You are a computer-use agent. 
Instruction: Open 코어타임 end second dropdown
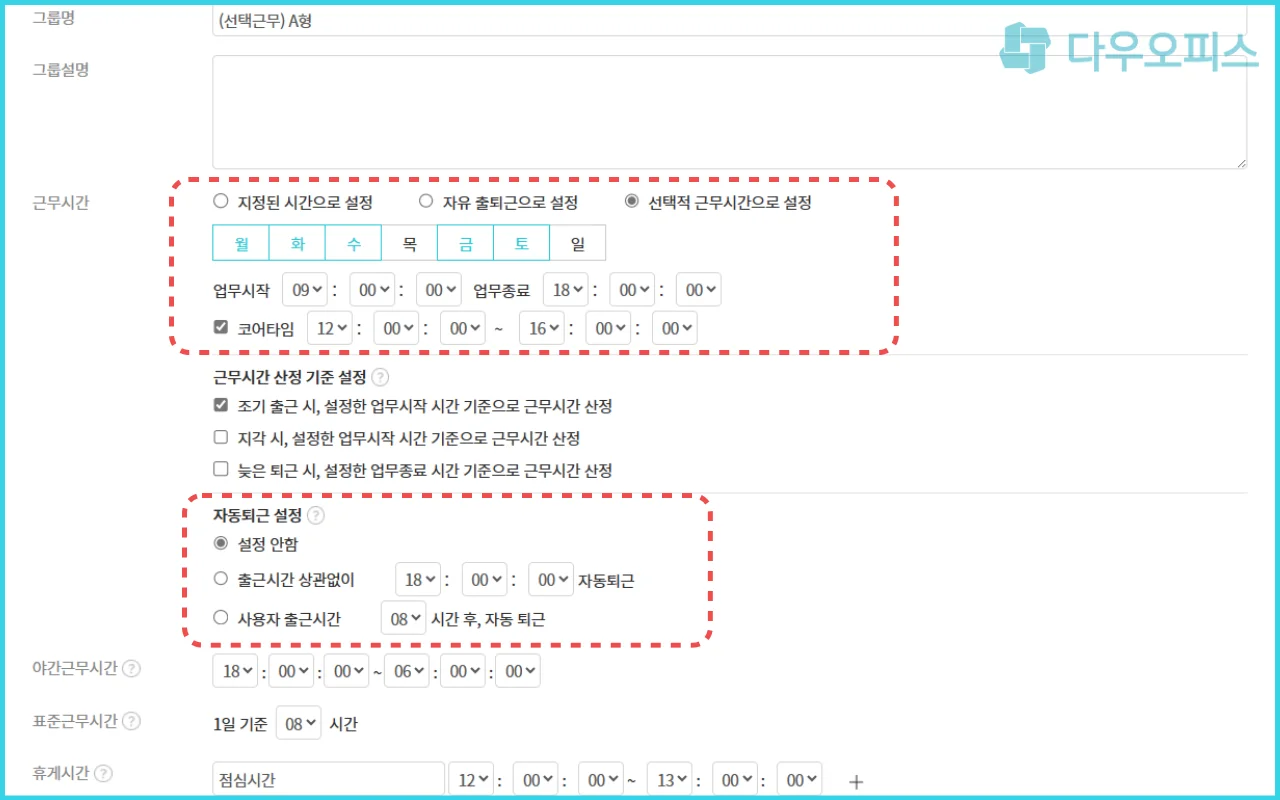675,328
